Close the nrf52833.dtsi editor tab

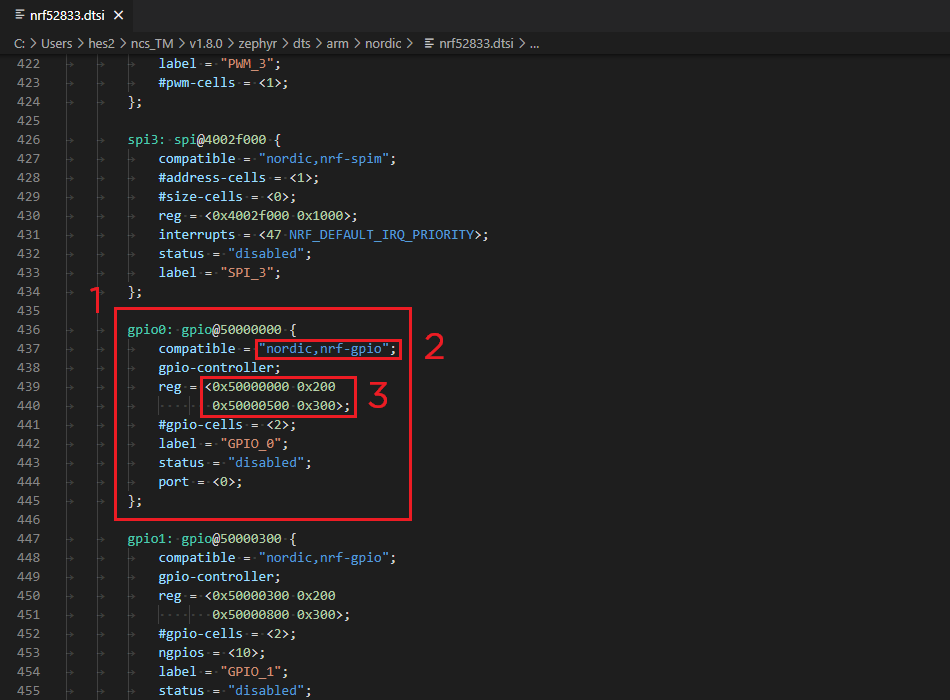pos(119,15)
